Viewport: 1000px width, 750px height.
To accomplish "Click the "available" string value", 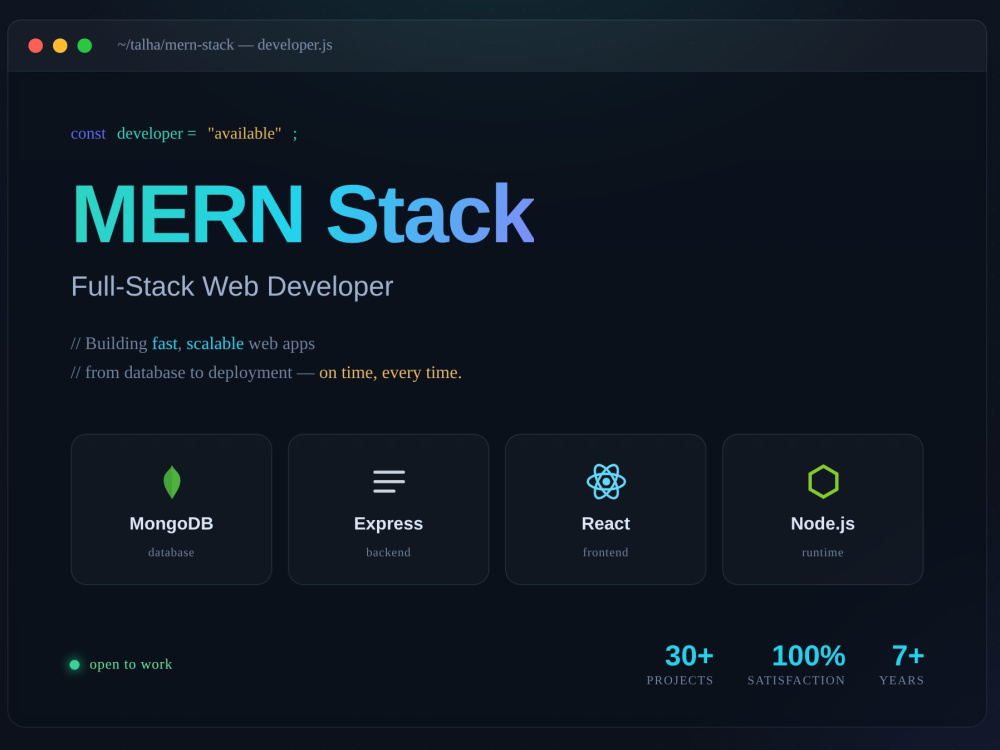I will pos(244,133).
